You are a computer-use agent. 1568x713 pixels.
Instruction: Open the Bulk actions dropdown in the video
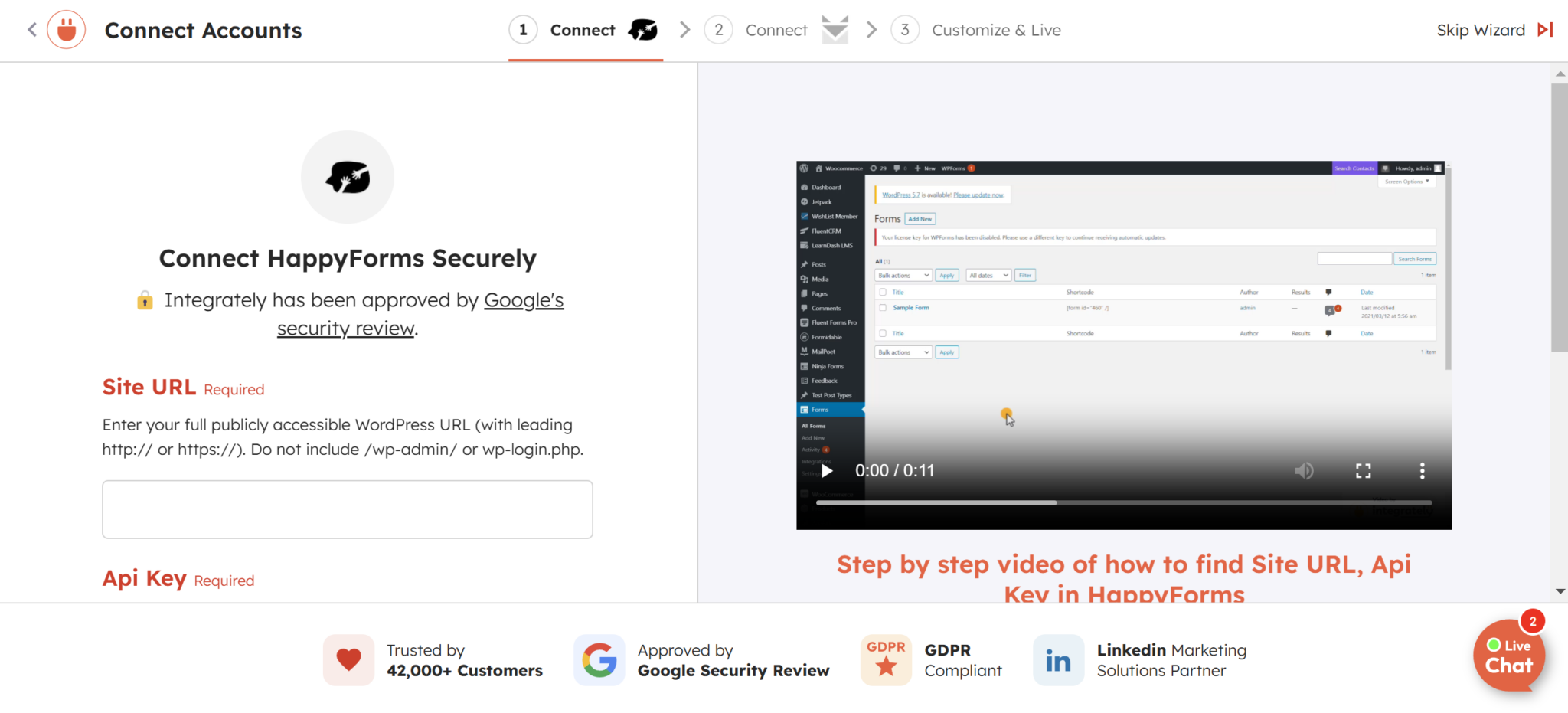pos(903,275)
